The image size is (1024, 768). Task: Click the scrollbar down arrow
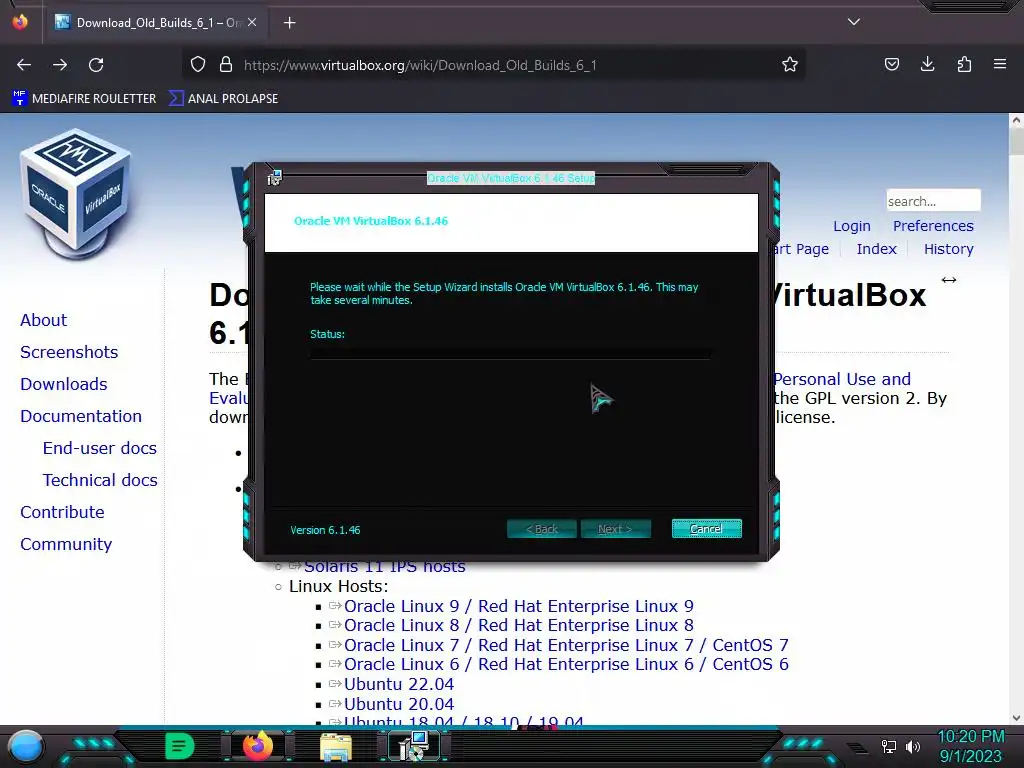click(x=1016, y=718)
